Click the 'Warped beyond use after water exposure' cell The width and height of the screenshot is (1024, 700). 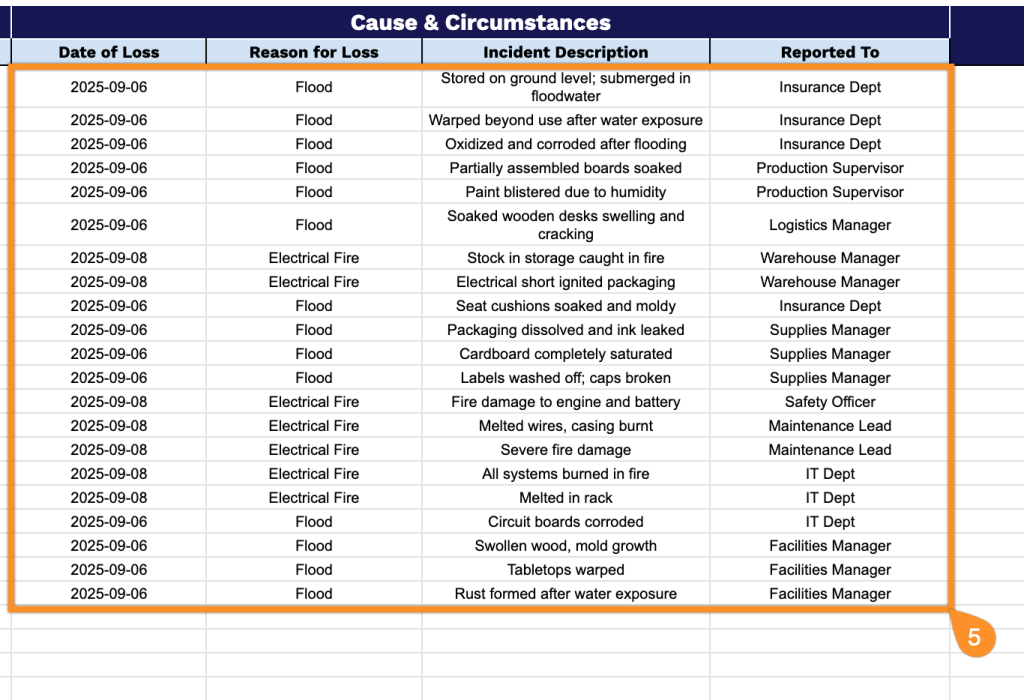pos(566,120)
